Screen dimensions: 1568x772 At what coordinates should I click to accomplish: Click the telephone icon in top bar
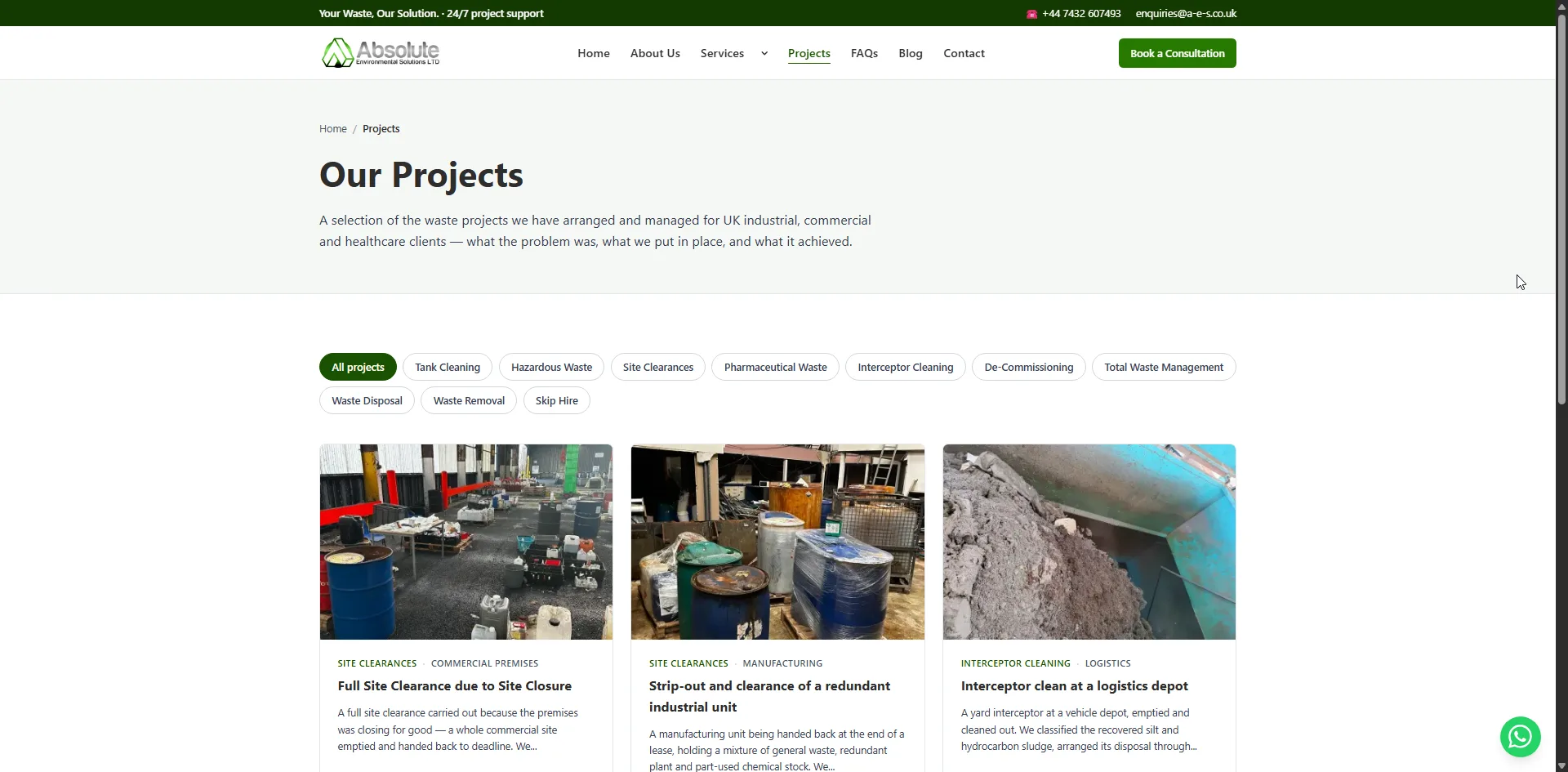1031,14
